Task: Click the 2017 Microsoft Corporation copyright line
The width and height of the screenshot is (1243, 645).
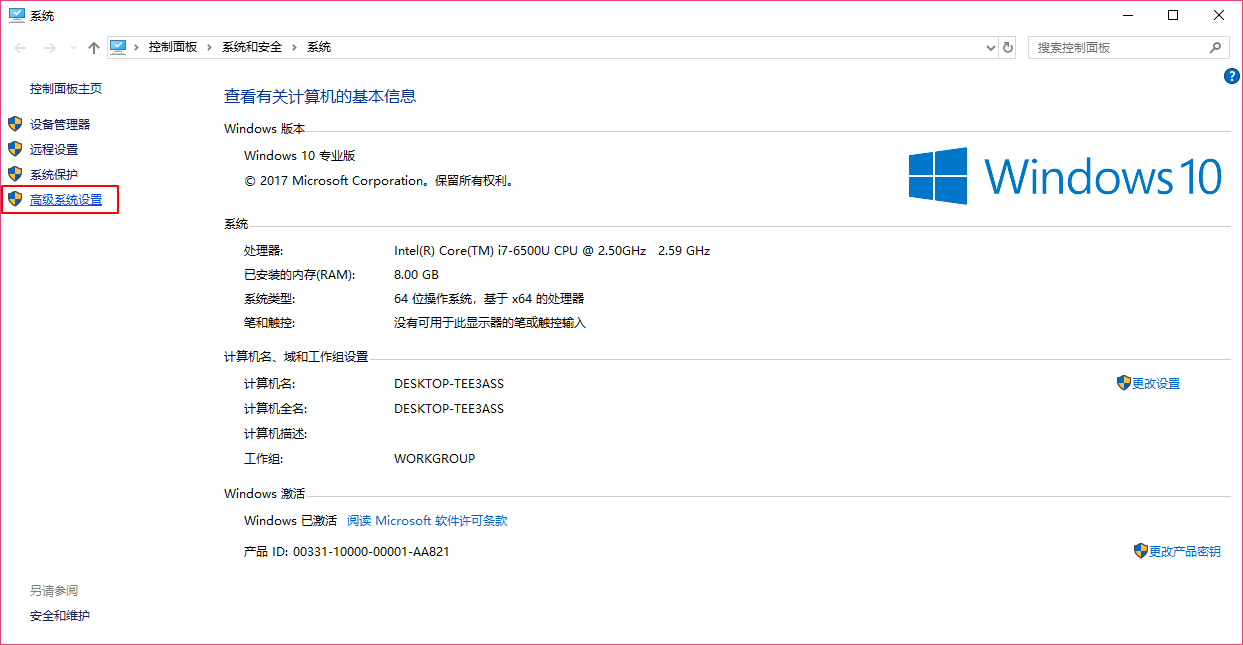Action: 379,182
